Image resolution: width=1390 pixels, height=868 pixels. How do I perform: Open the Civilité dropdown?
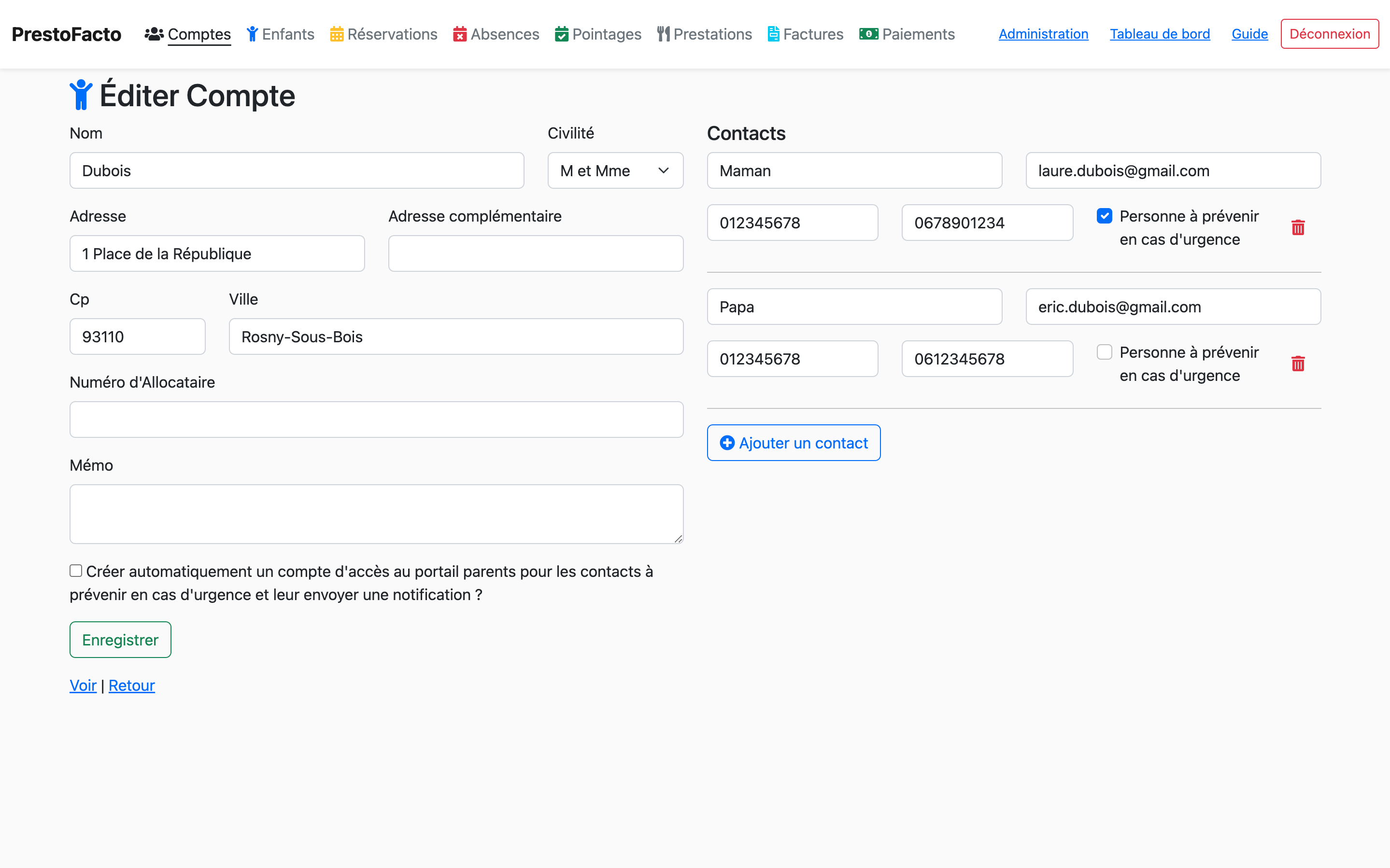coord(615,170)
